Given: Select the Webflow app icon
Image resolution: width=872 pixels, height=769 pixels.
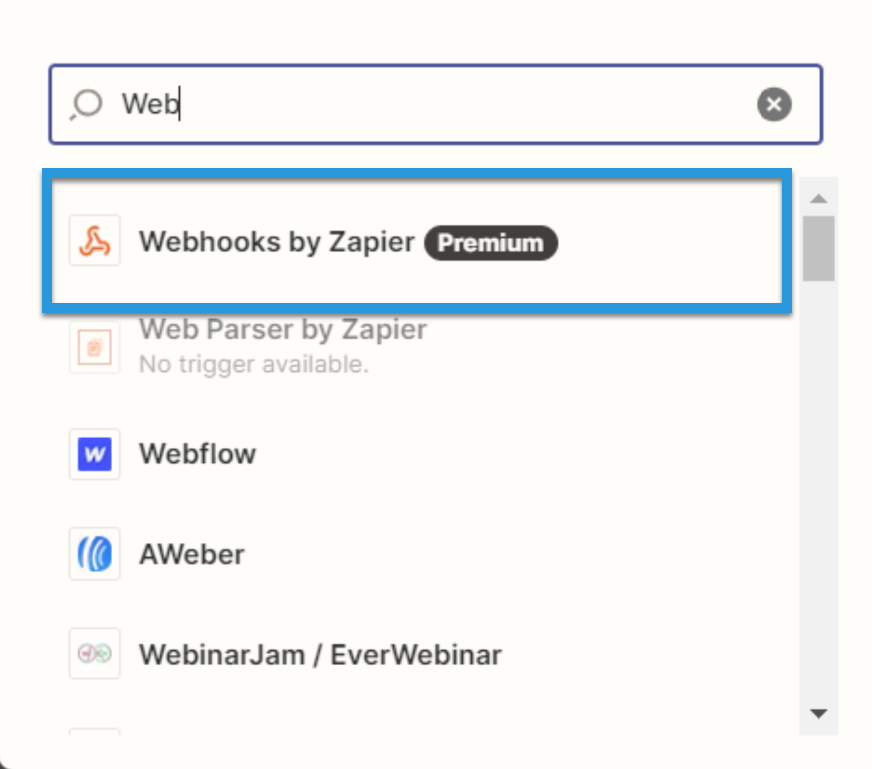Looking at the screenshot, I should point(94,454).
